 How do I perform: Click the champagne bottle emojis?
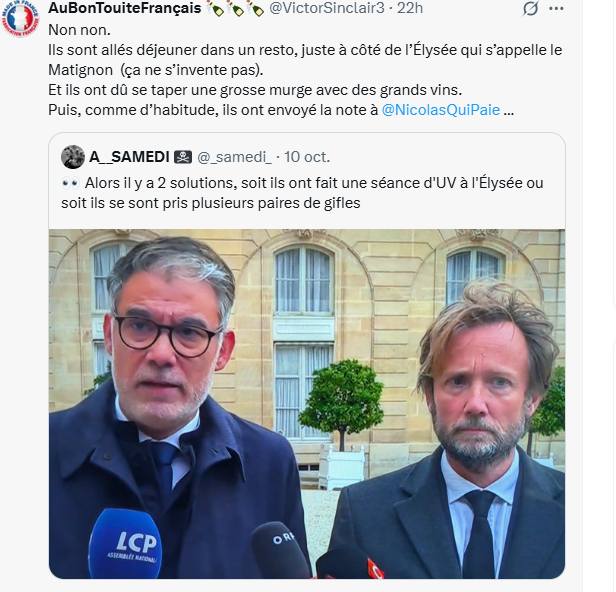click(235, 8)
